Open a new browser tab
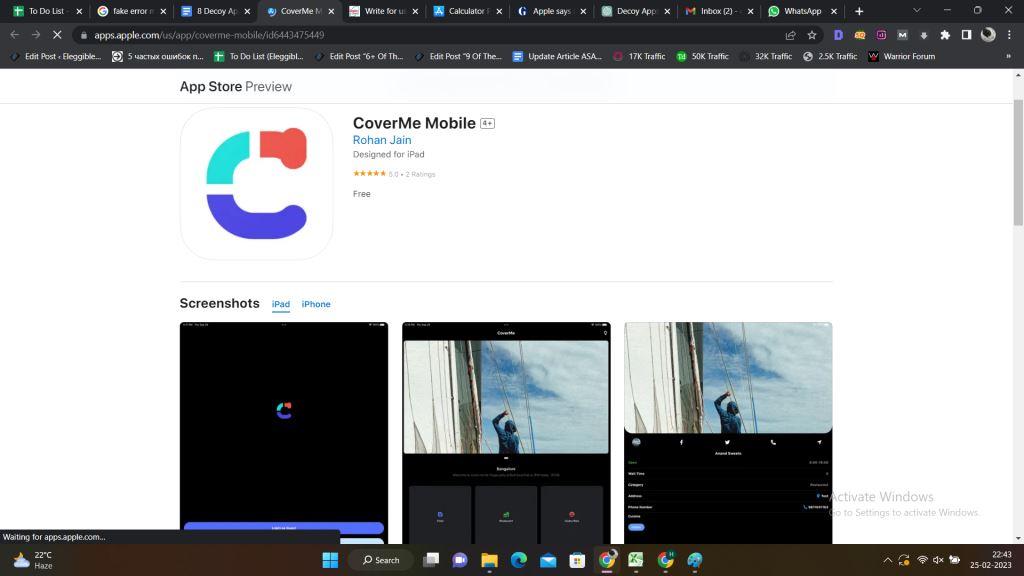This screenshot has height=576, width=1024. 859,11
